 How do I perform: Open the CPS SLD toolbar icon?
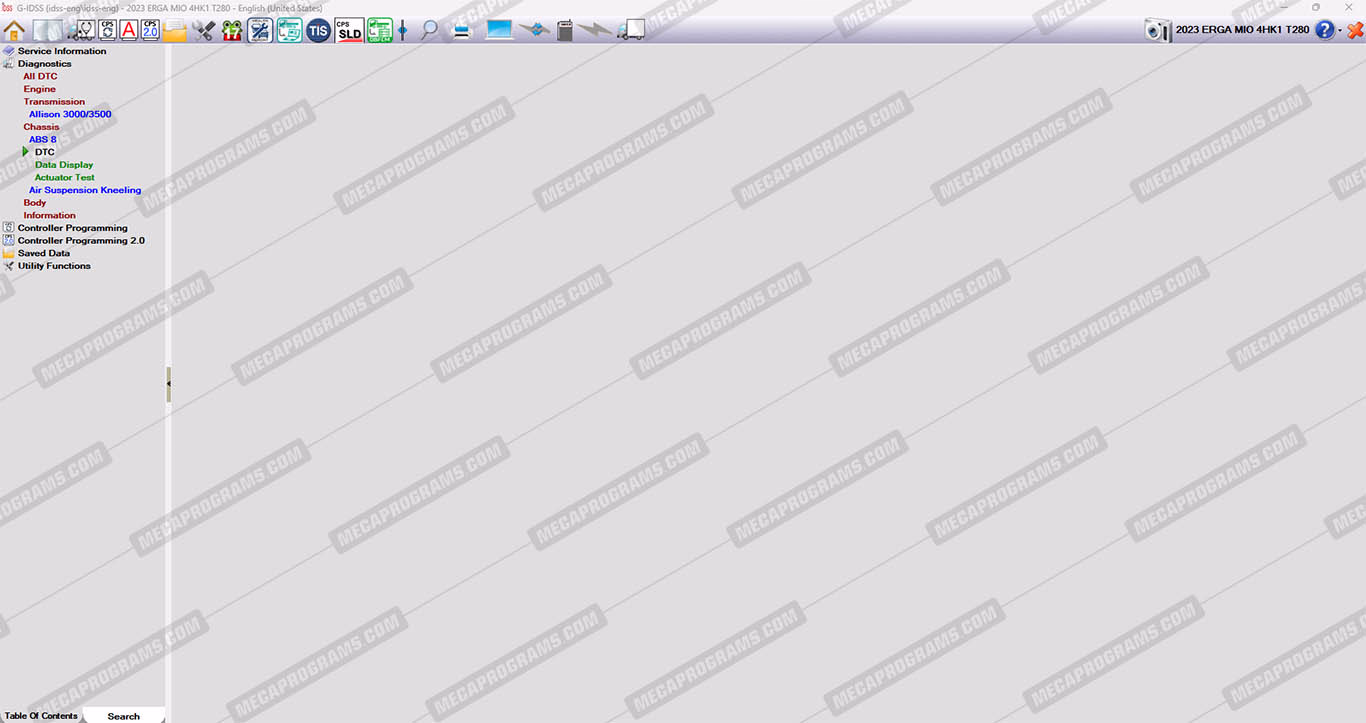349,30
